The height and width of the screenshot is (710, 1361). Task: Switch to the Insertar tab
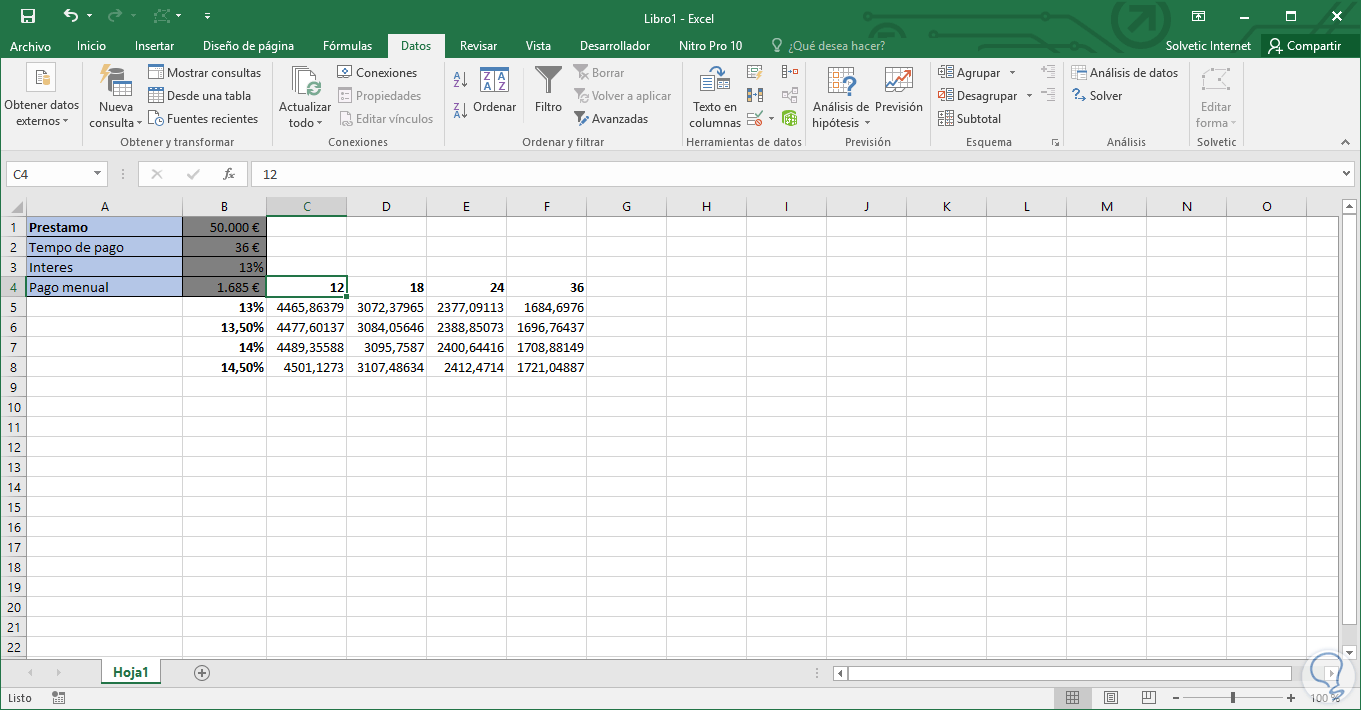point(154,46)
